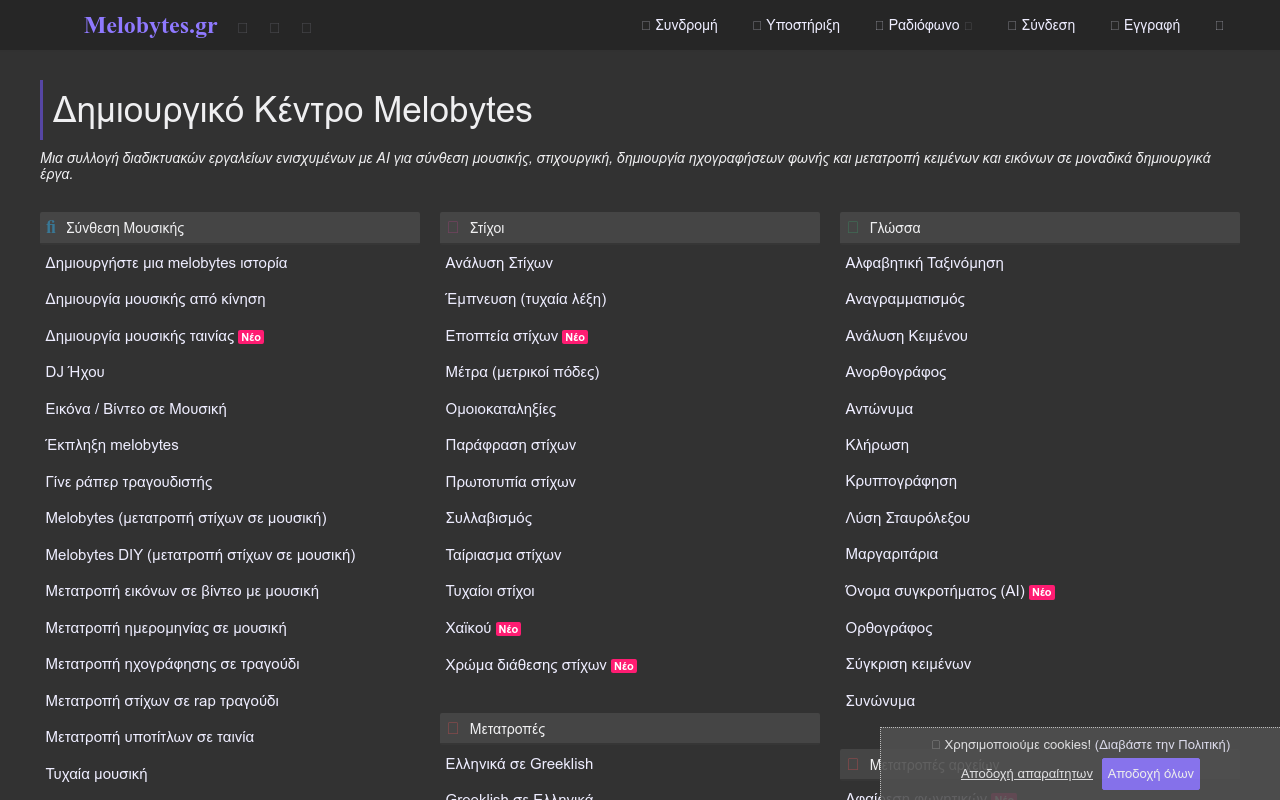Open Ορθογράφος
1280x800 pixels.
888,628
